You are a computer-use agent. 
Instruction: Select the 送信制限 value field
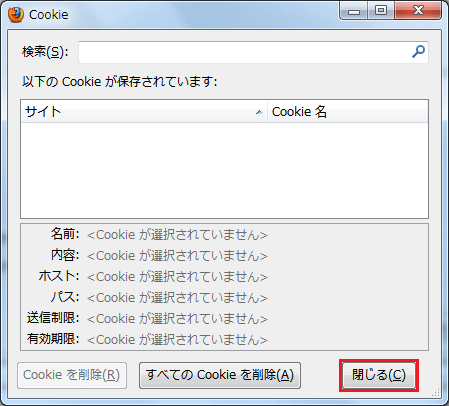point(177,319)
